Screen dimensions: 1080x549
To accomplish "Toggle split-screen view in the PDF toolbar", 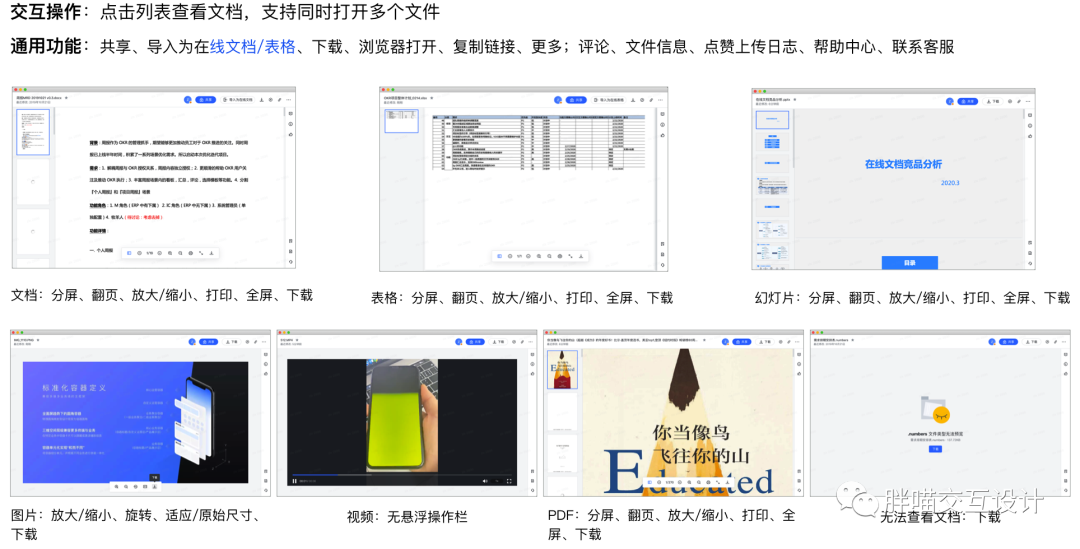I will pos(650,482).
